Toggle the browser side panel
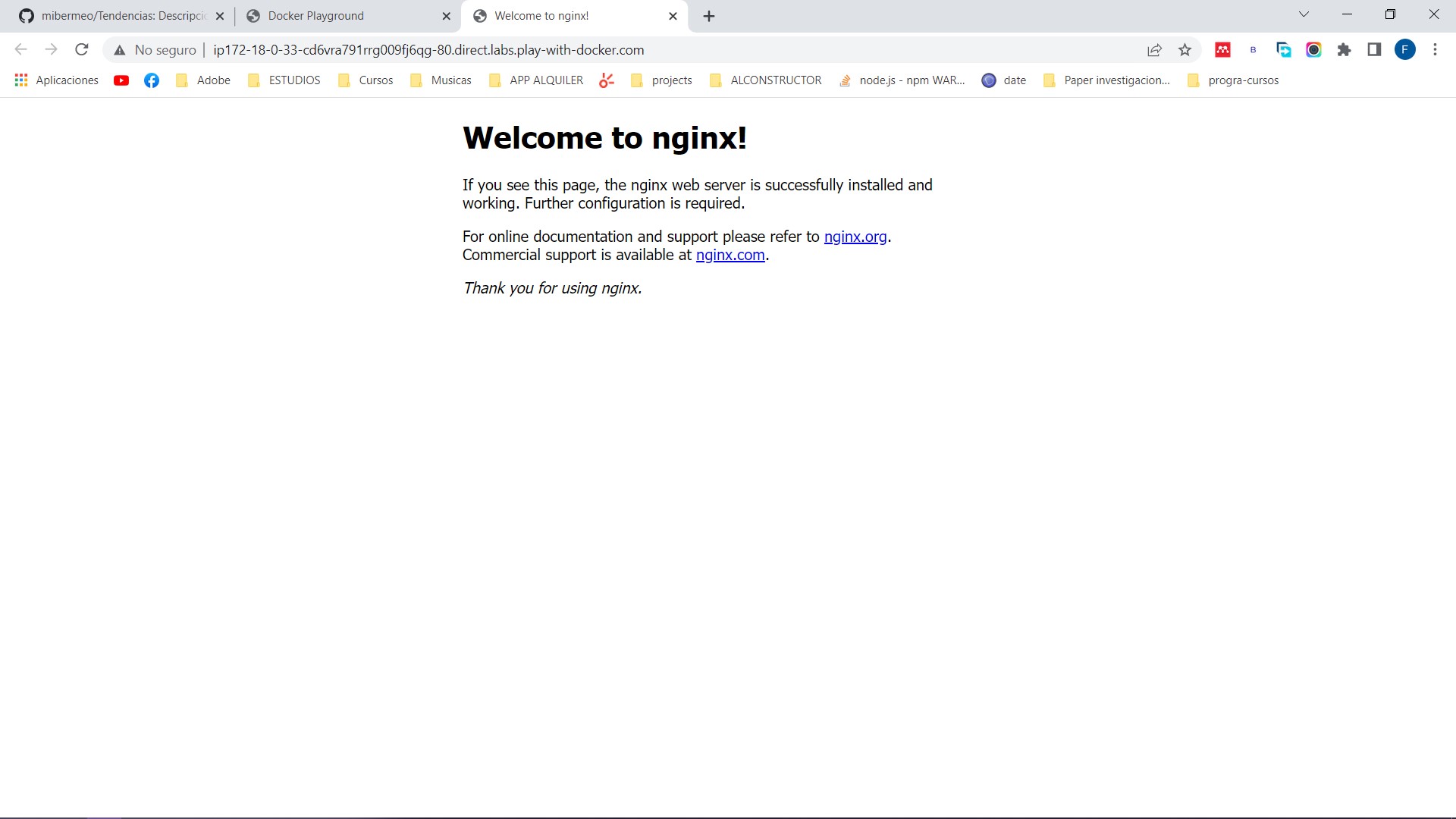Screen dimensions: 1456x819 tap(1374, 50)
